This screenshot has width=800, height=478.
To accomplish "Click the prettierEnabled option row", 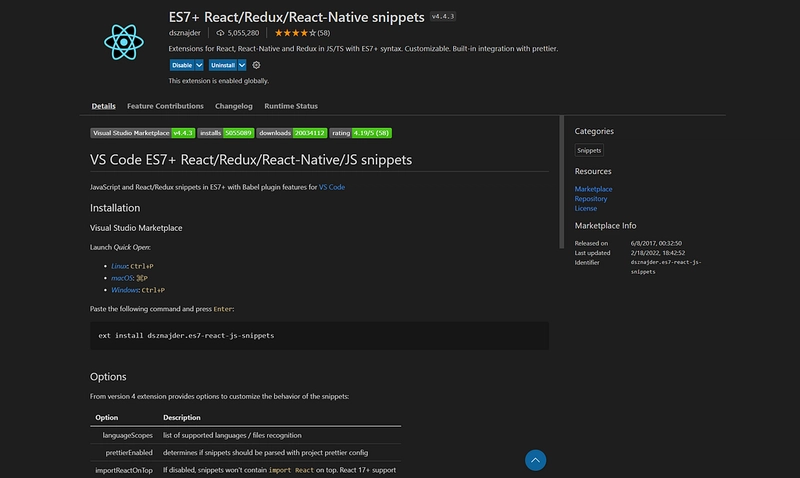I will click(x=245, y=452).
